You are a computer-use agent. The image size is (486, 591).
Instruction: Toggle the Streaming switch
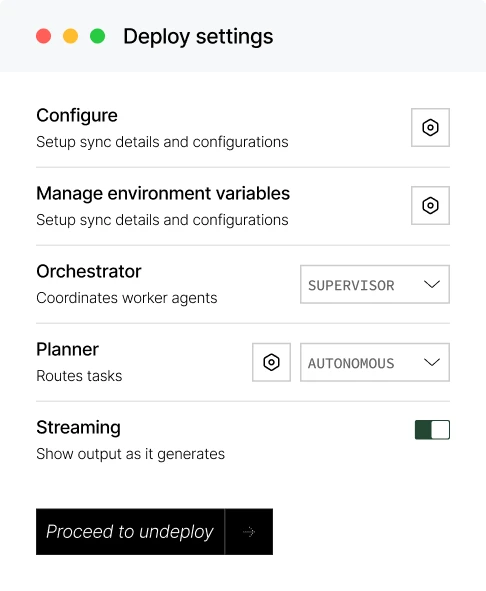pyautogui.click(x=432, y=430)
